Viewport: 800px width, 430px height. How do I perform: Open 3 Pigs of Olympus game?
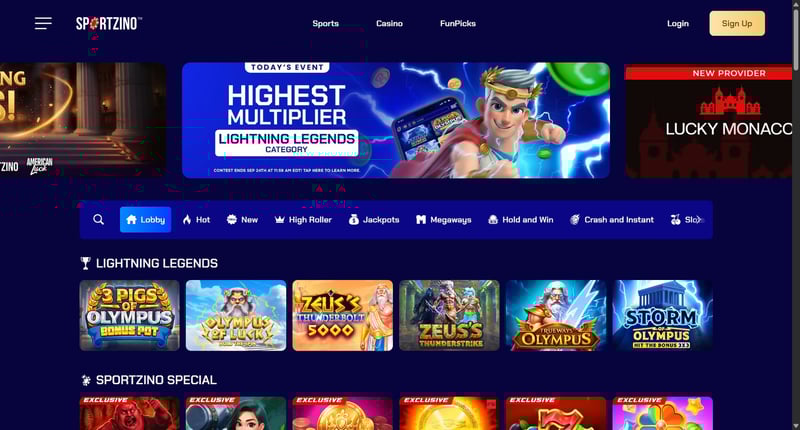pyautogui.click(x=130, y=315)
